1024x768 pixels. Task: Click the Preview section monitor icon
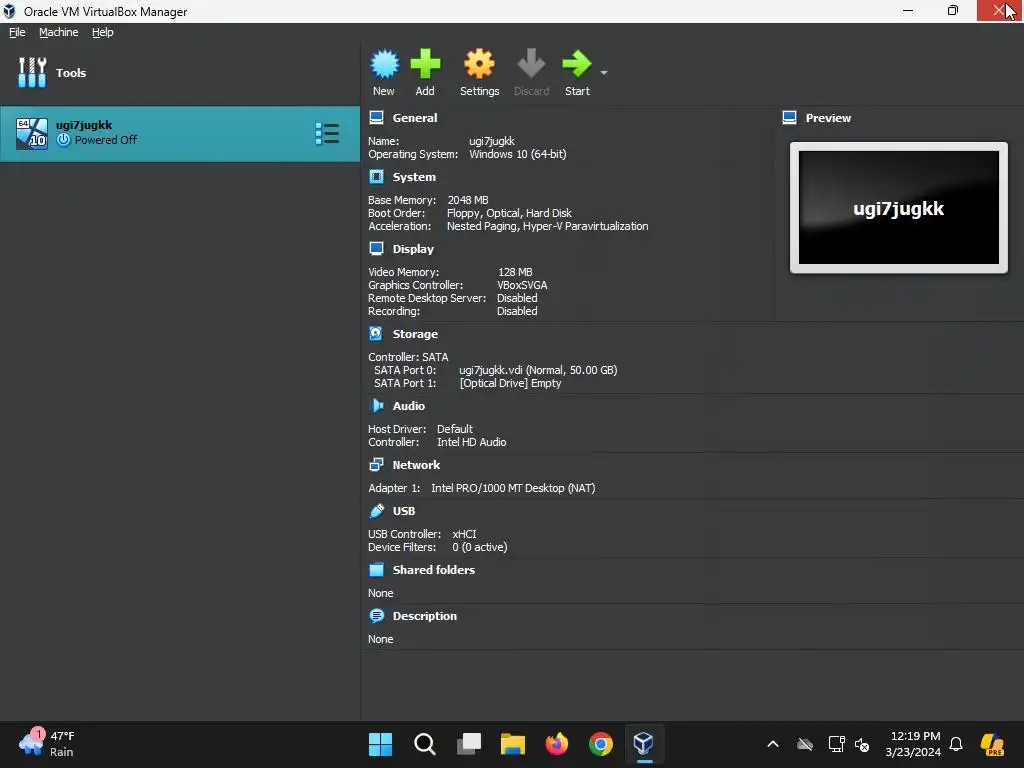(790, 118)
